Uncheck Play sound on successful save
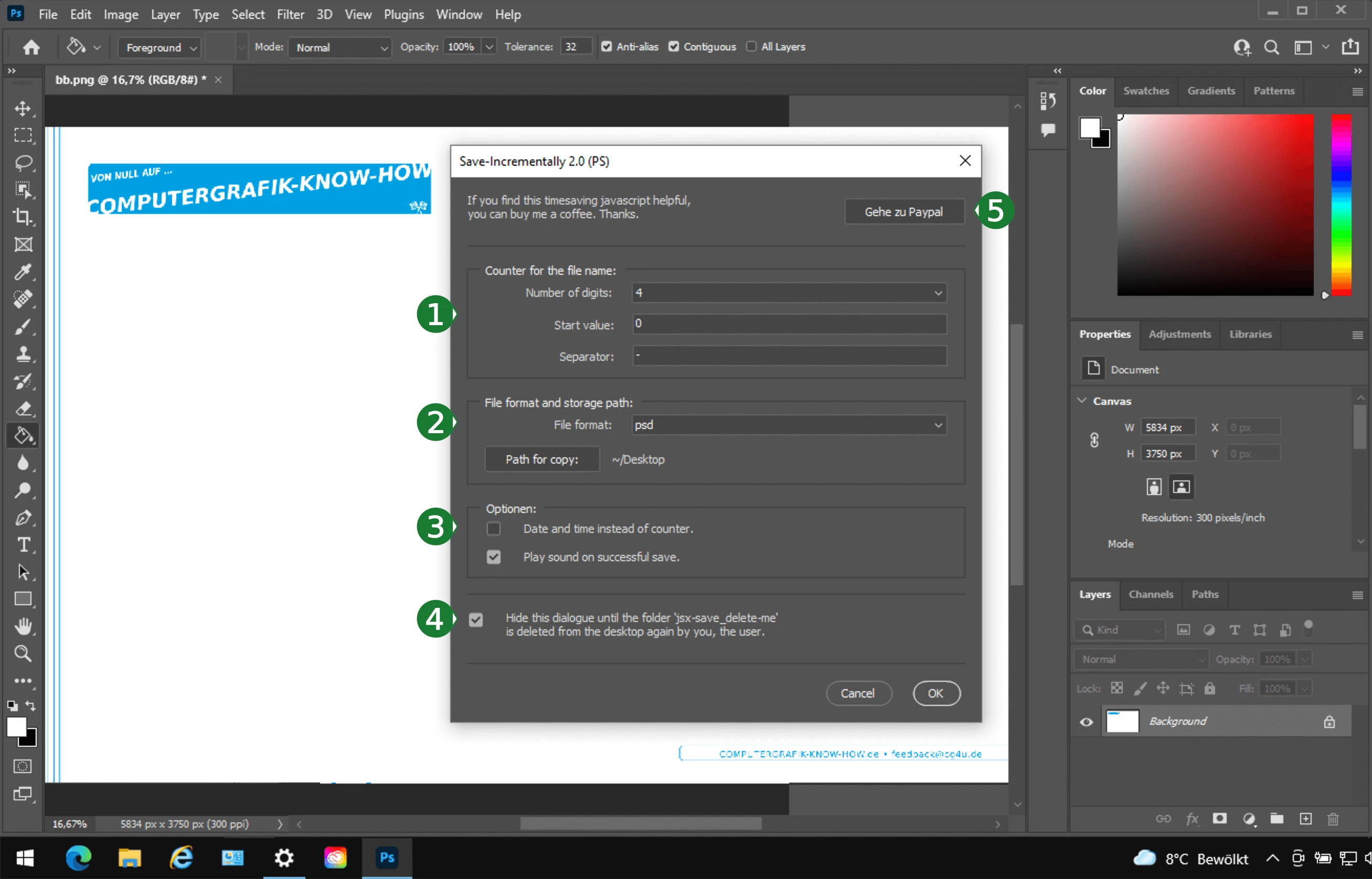The height and width of the screenshot is (879, 1372). pyautogui.click(x=494, y=556)
